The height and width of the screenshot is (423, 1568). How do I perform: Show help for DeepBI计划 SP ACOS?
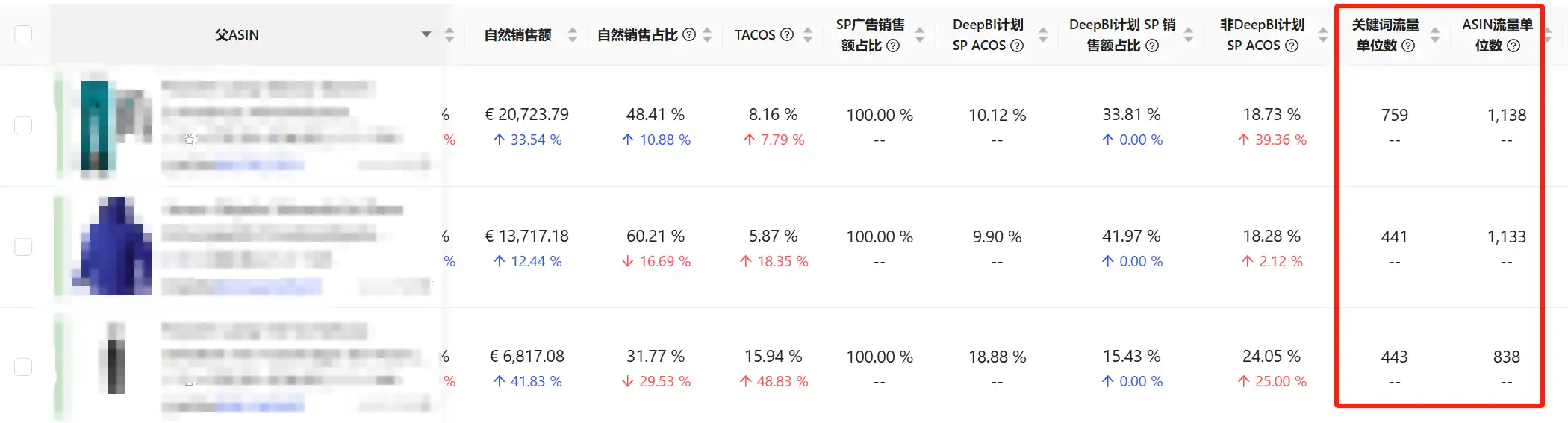pyautogui.click(x=1017, y=46)
